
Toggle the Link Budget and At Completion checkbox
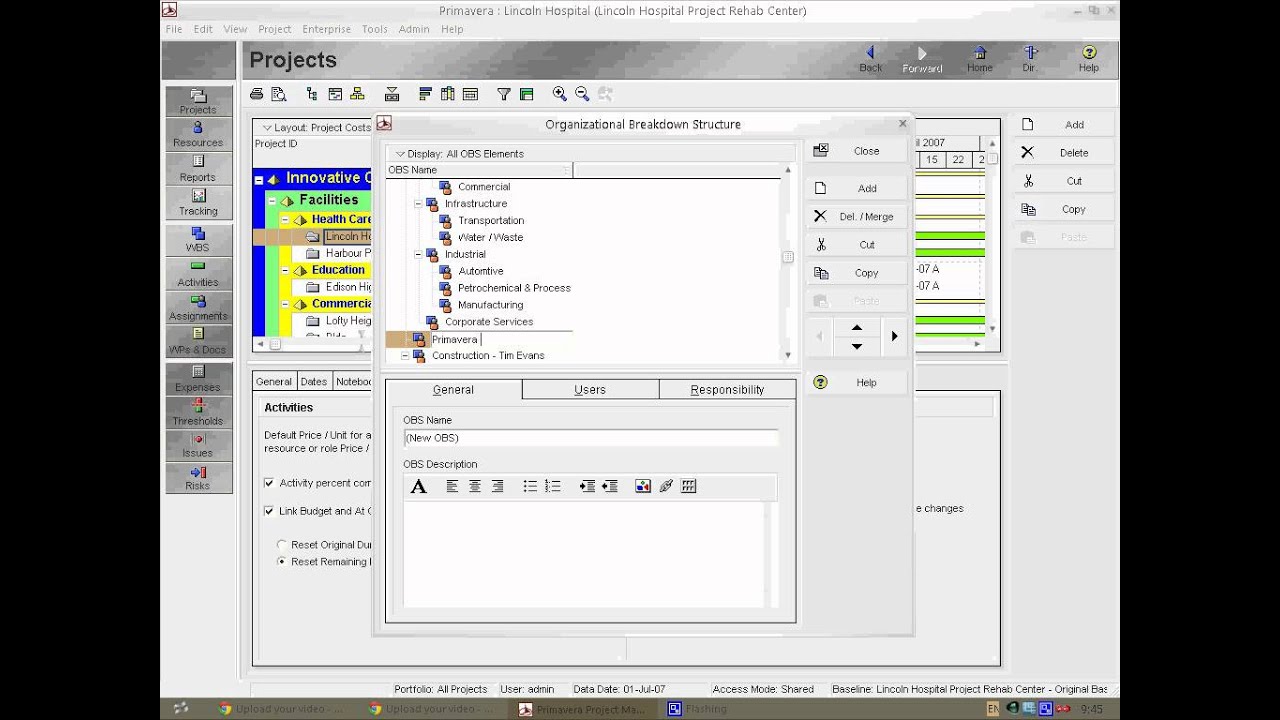coord(268,511)
